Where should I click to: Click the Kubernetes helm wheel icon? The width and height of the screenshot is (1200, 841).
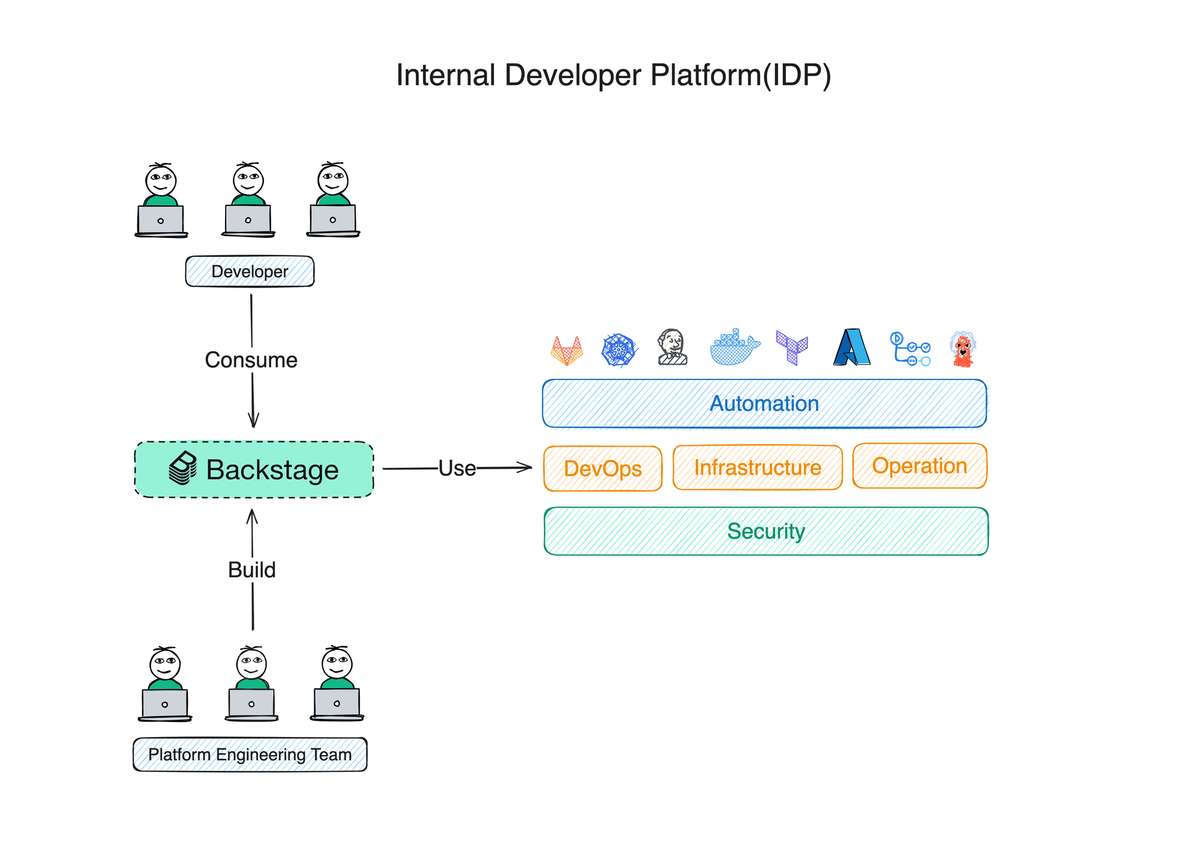(x=620, y=349)
